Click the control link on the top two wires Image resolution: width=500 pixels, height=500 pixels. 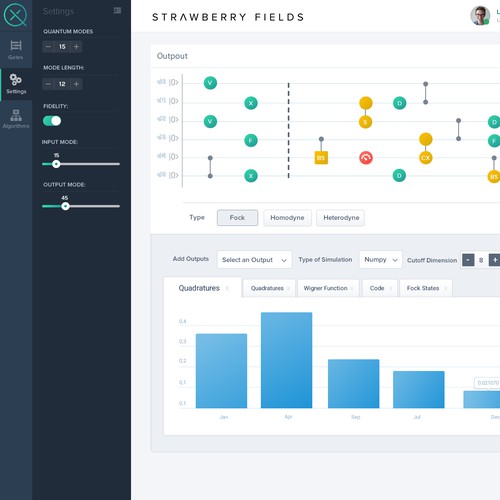click(426, 93)
